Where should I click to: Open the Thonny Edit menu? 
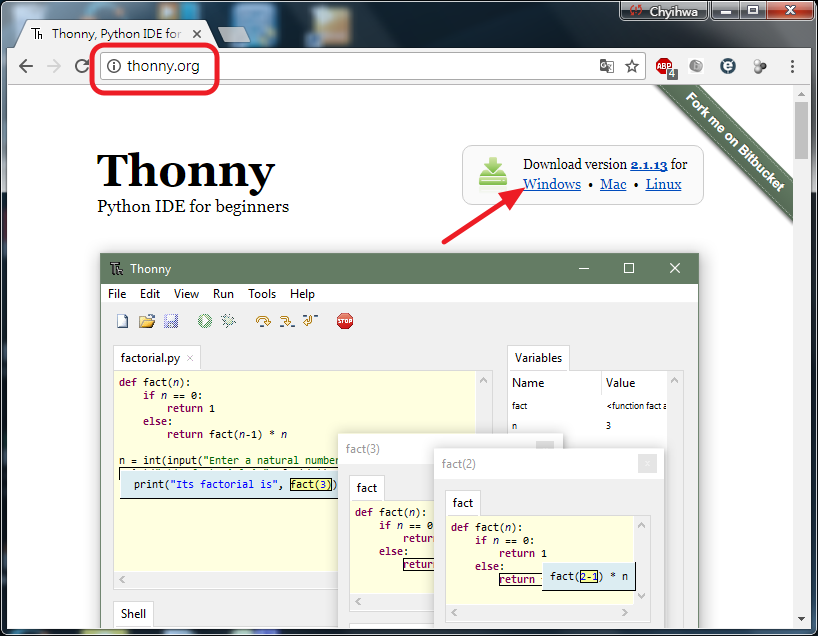pos(150,294)
